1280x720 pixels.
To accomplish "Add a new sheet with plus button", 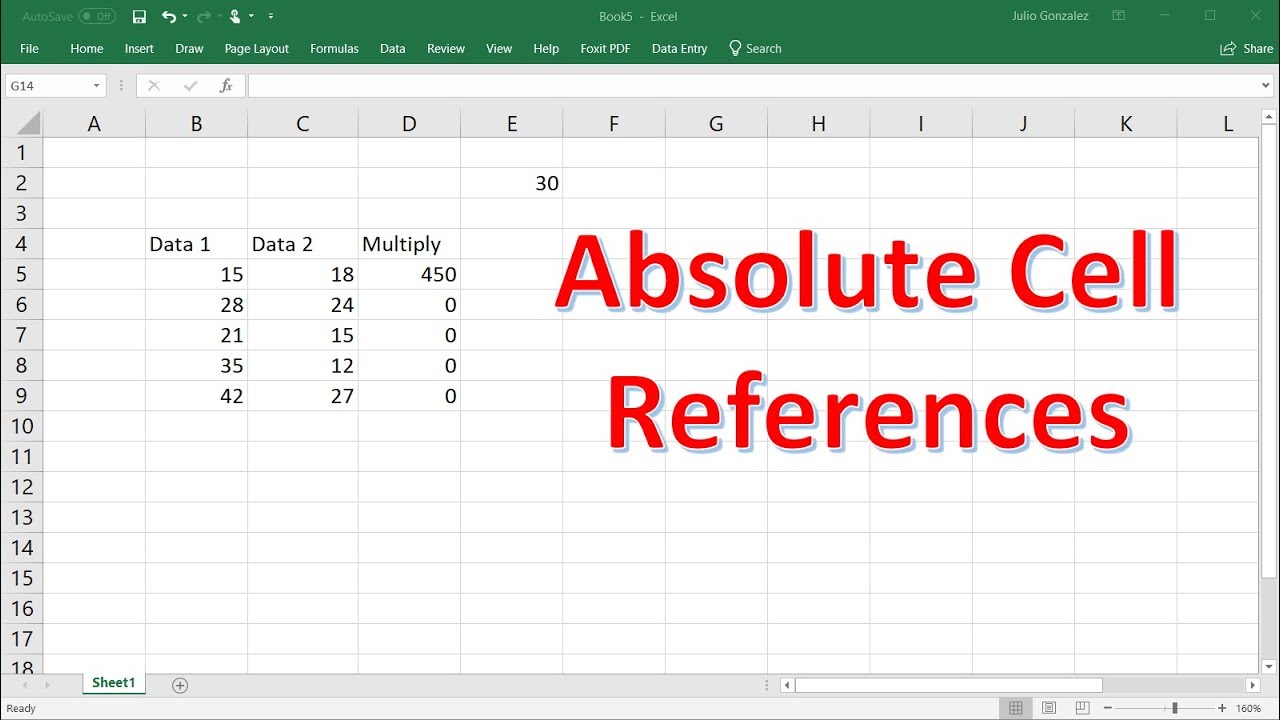I will 180,685.
